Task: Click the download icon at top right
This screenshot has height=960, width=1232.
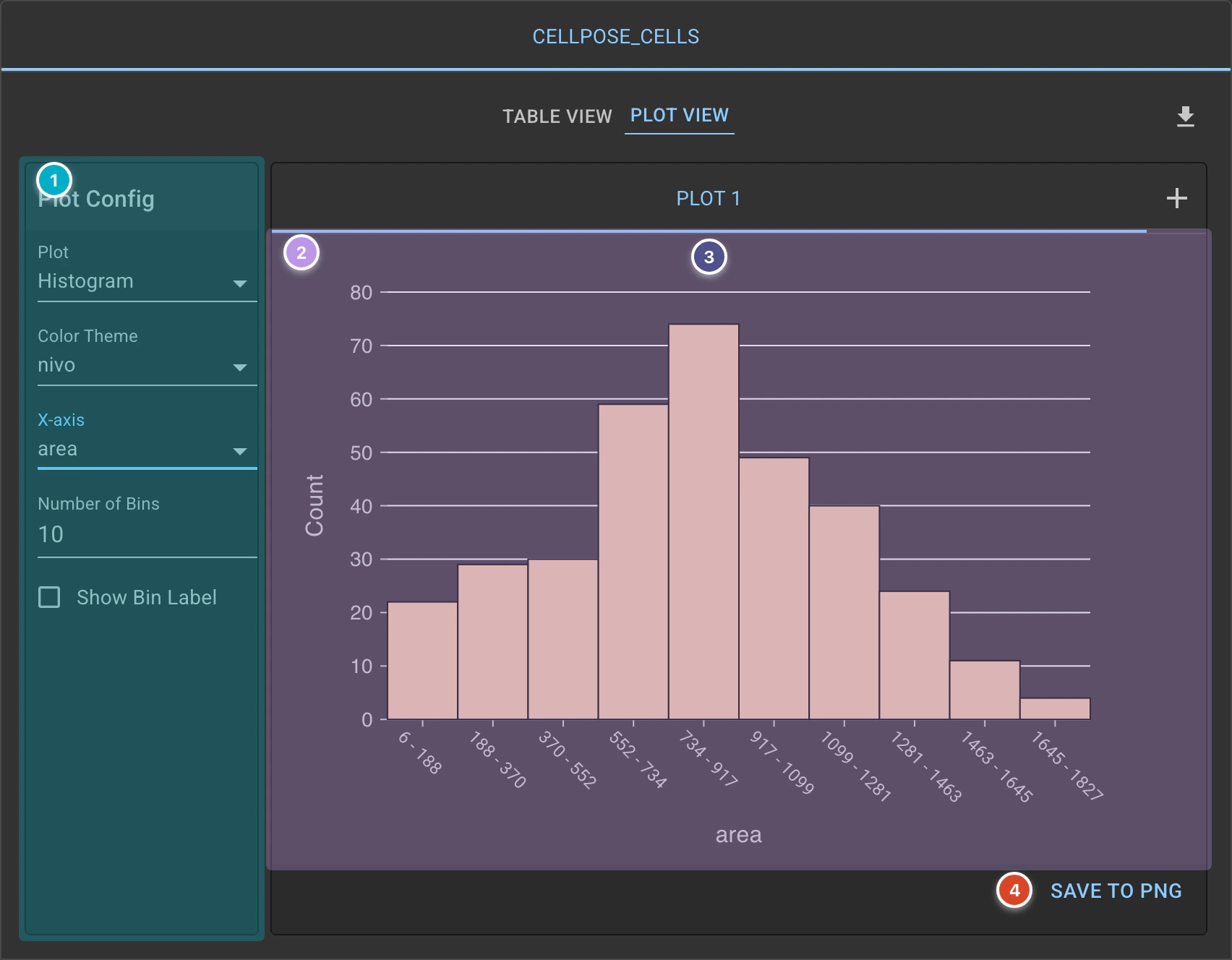Action: 1185,116
